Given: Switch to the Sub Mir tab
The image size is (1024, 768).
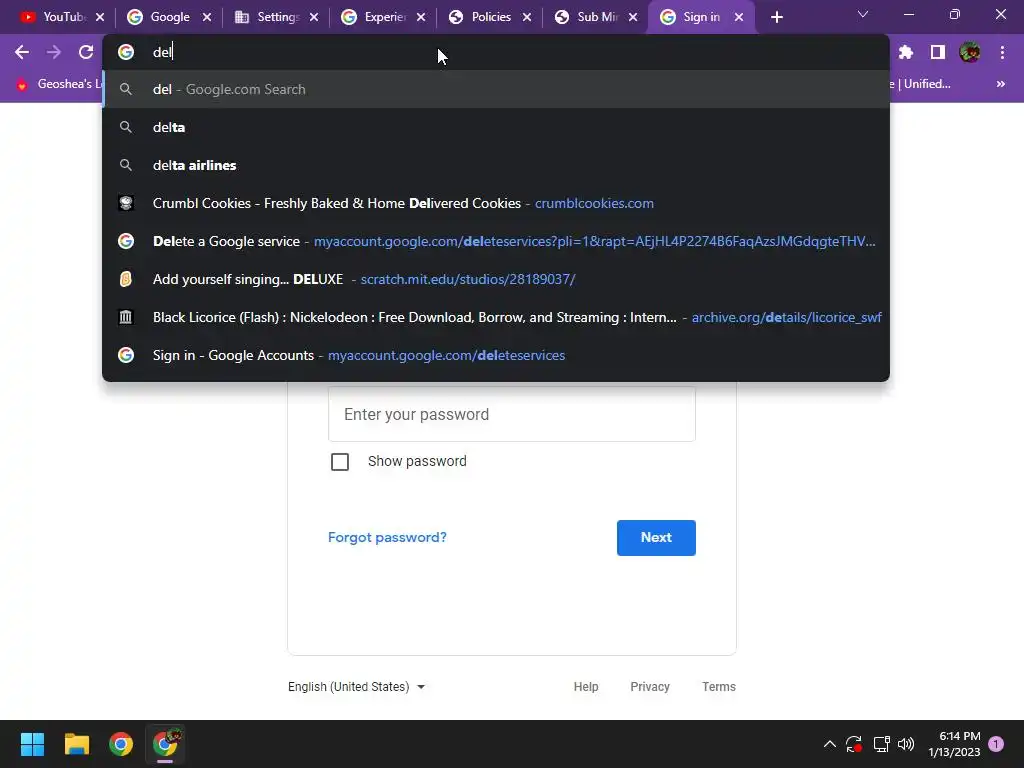Looking at the screenshot, I should pos(586,17).
